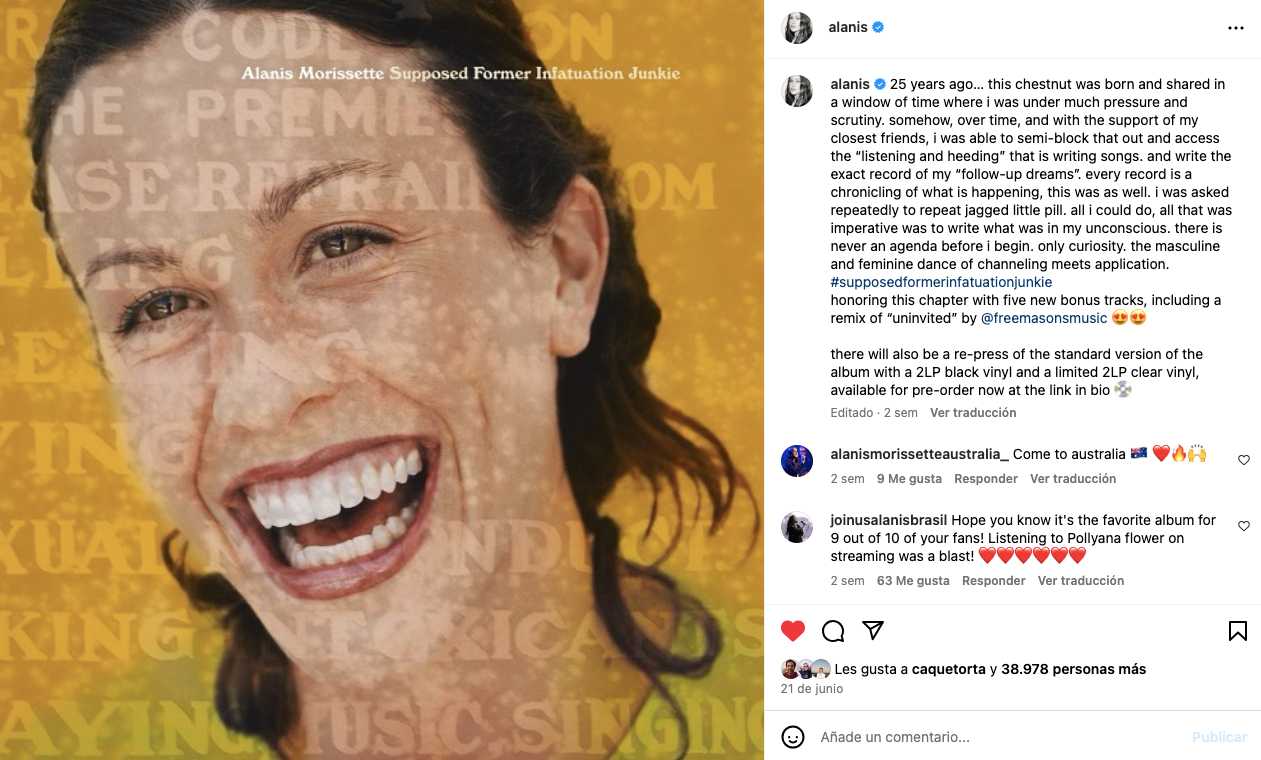This screenshot has height=760, width=1261.
Task: Translate the caption with Ver traducción
Action: point(972,413)
